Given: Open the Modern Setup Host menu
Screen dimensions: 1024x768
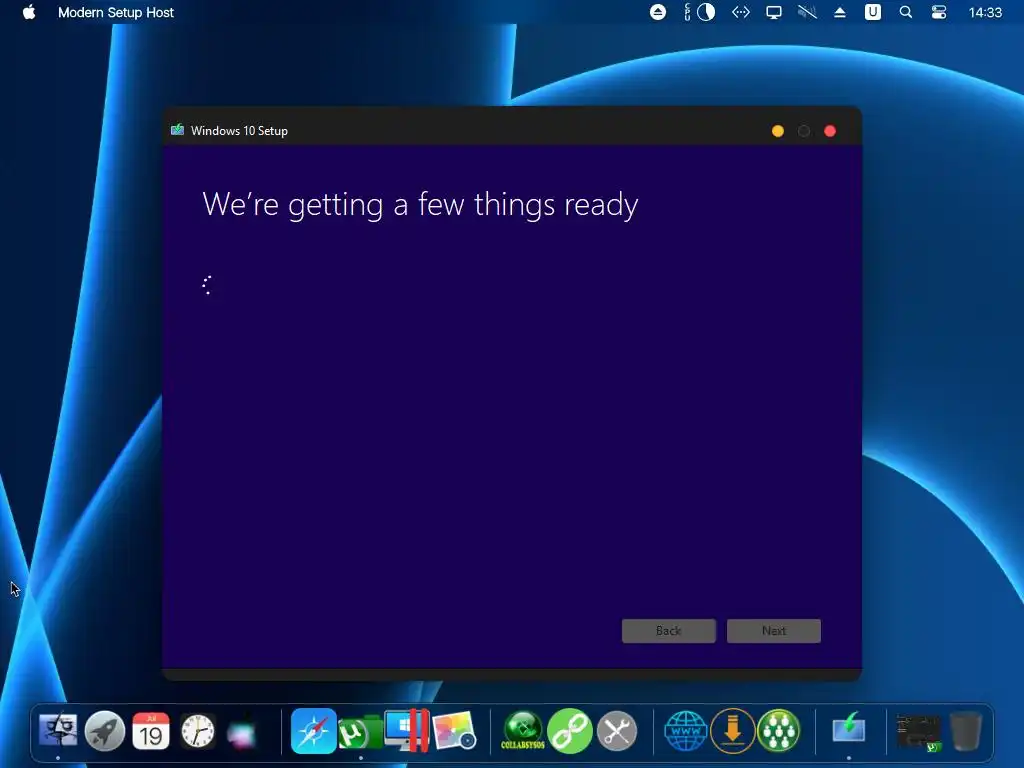Looking at the screenshot, I should [x=116, y=12].
